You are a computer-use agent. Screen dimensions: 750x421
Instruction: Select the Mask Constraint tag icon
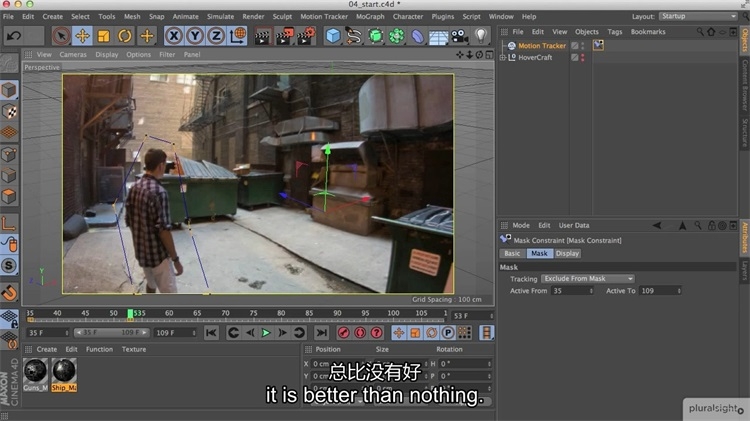pyautogui.click(x=598, y=45)
